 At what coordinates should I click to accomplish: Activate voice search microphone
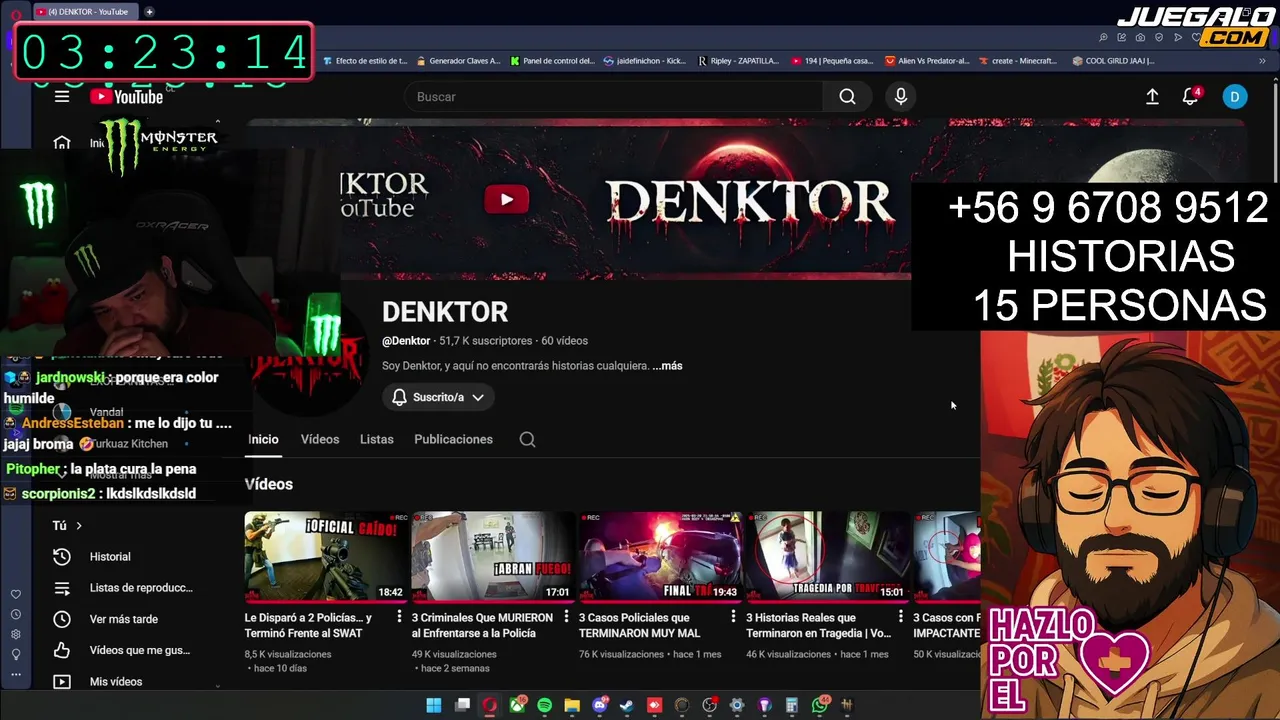[x=900, y=96]
